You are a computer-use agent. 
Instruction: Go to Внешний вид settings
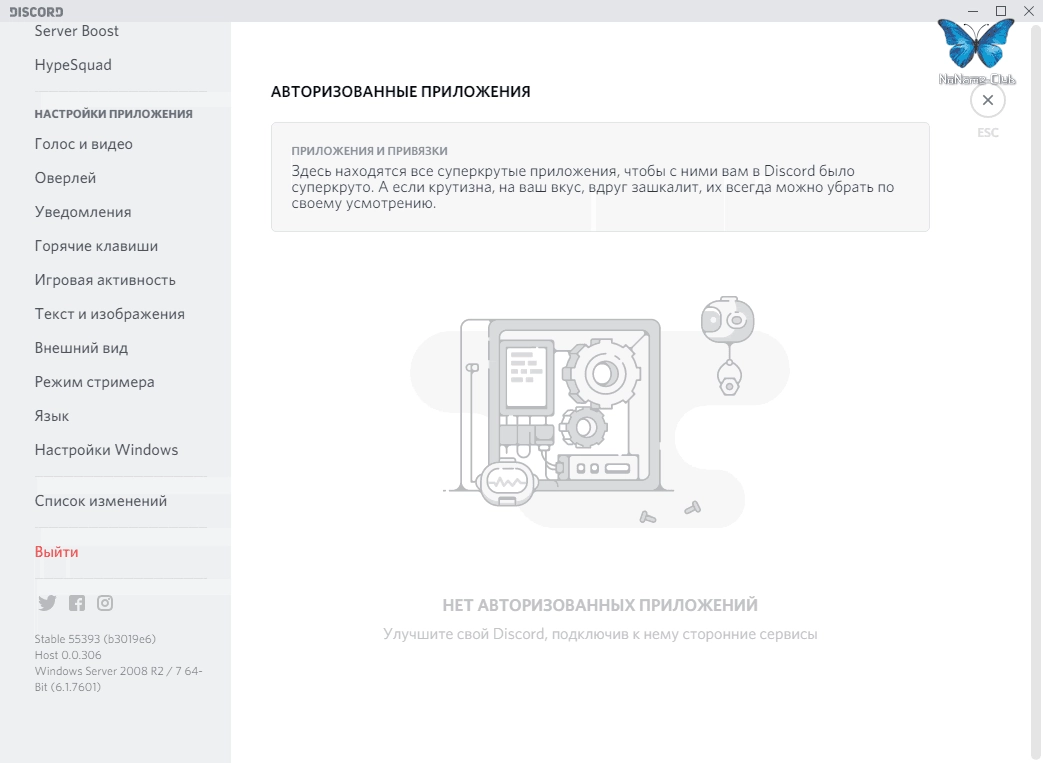pyautogui.click(x=81, y=348)
